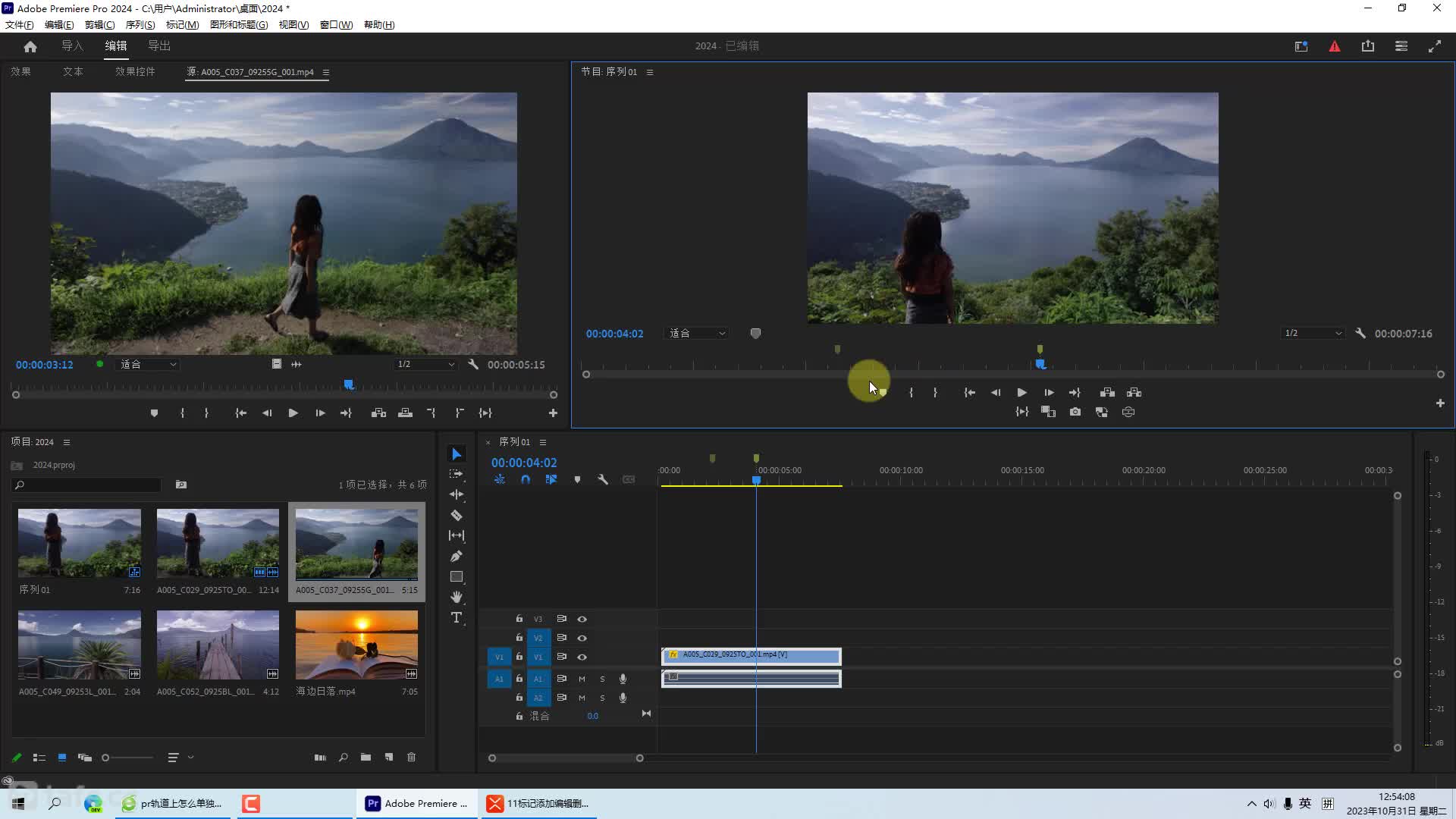Open program monitor zoom level dropdown 适合

pos(698,334)
